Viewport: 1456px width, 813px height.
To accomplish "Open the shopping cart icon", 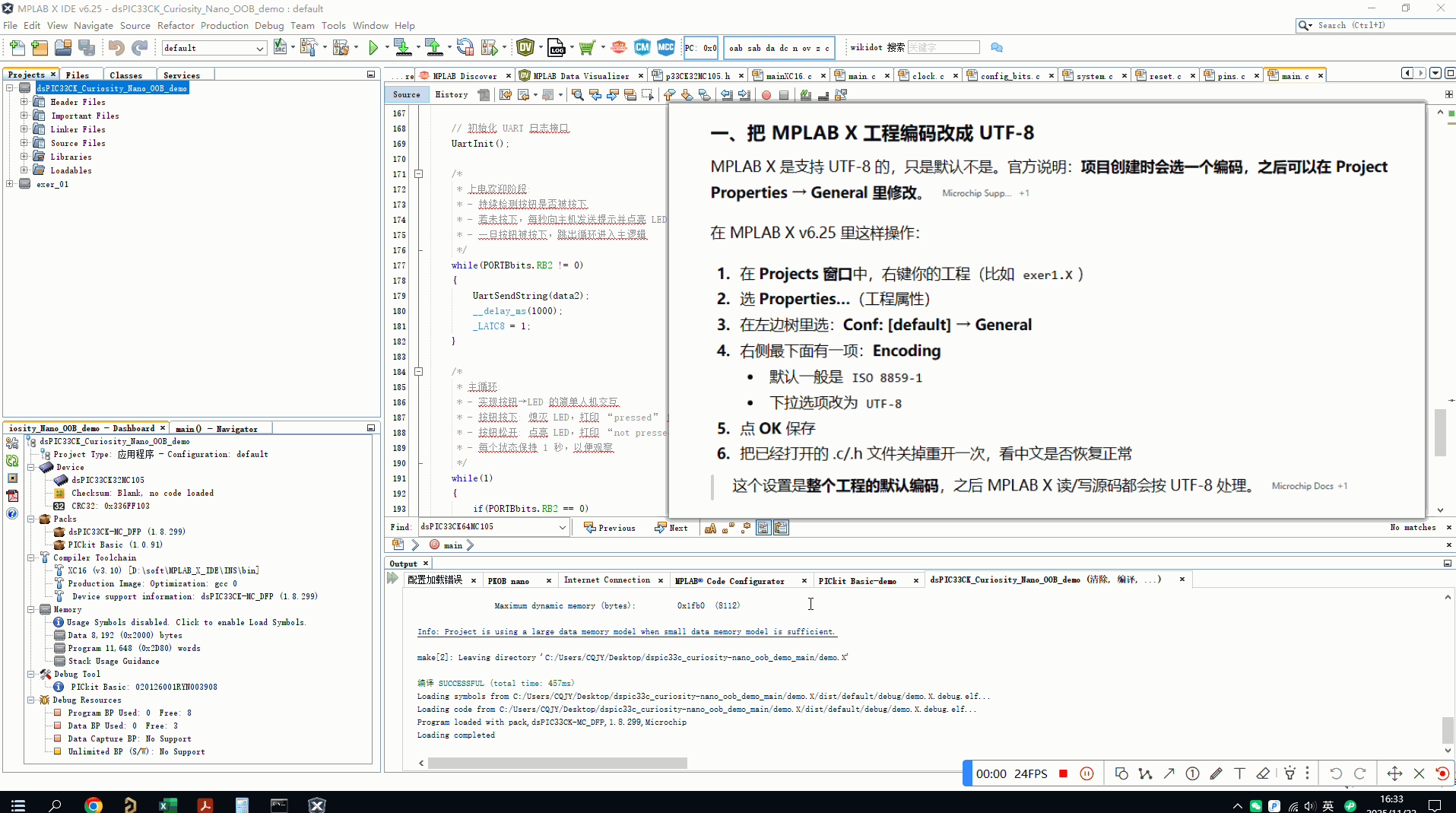I will coord(586,48).
